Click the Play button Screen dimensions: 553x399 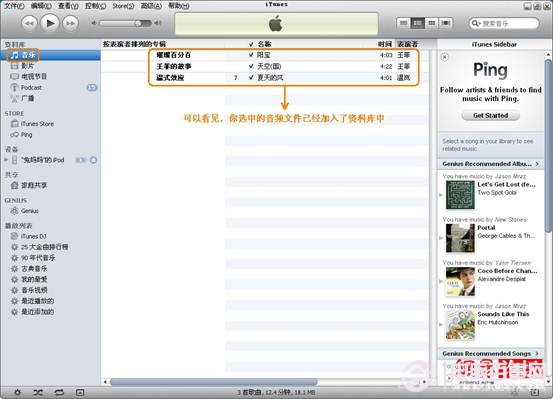click(50, 23)
